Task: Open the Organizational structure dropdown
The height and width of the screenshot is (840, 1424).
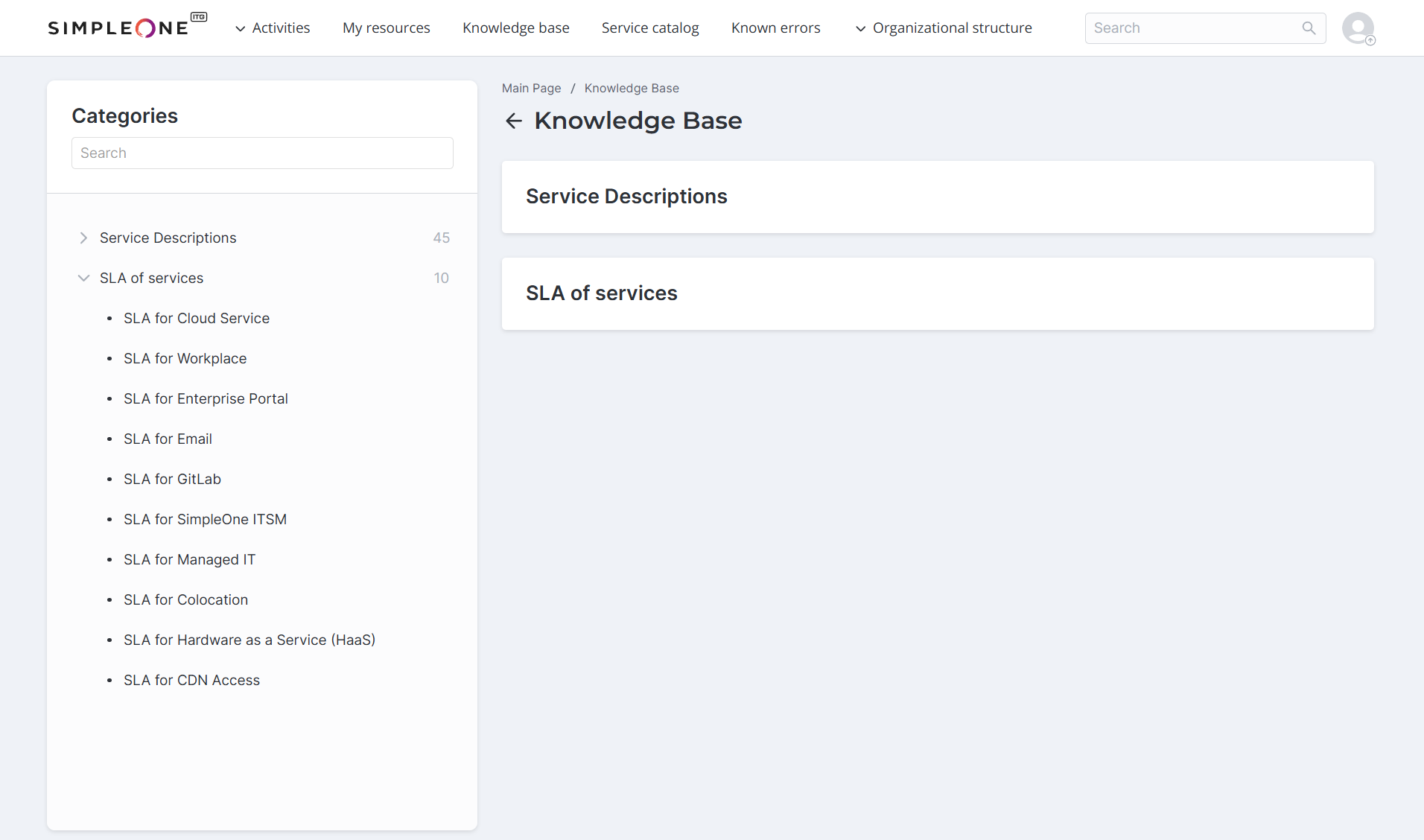Action: tap(944, 28)
